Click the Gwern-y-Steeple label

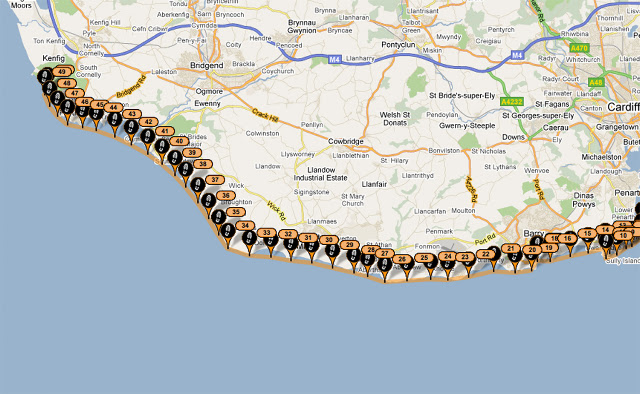pyautogui.click(x=467, y=126)
